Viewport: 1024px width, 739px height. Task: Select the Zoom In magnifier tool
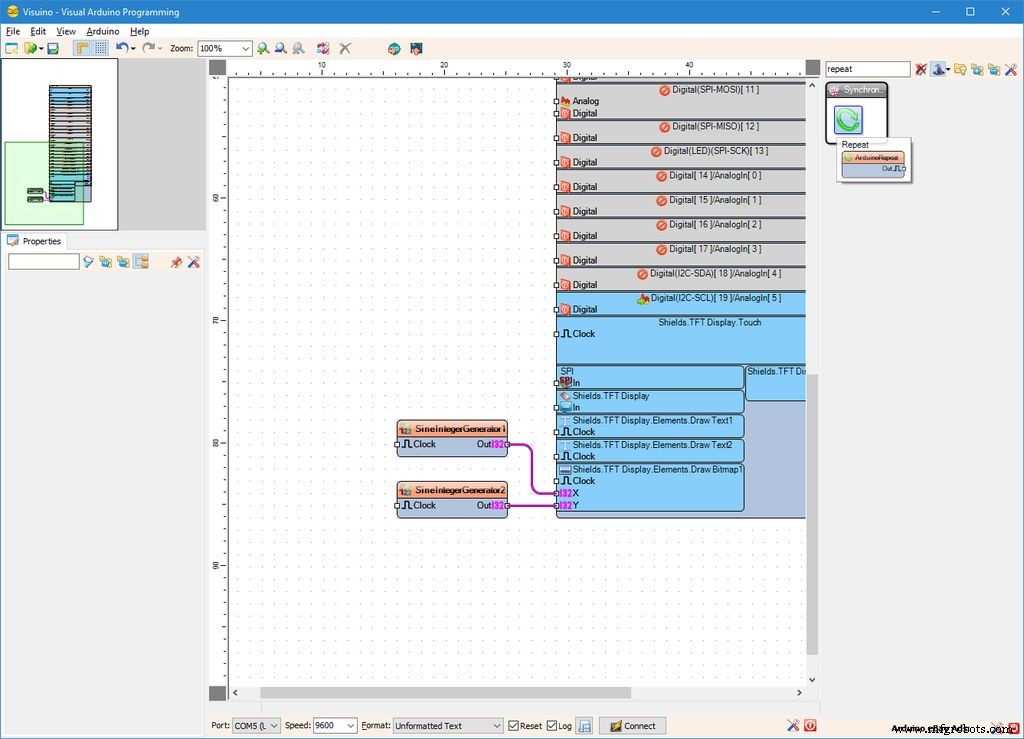[x=264, y=48]
